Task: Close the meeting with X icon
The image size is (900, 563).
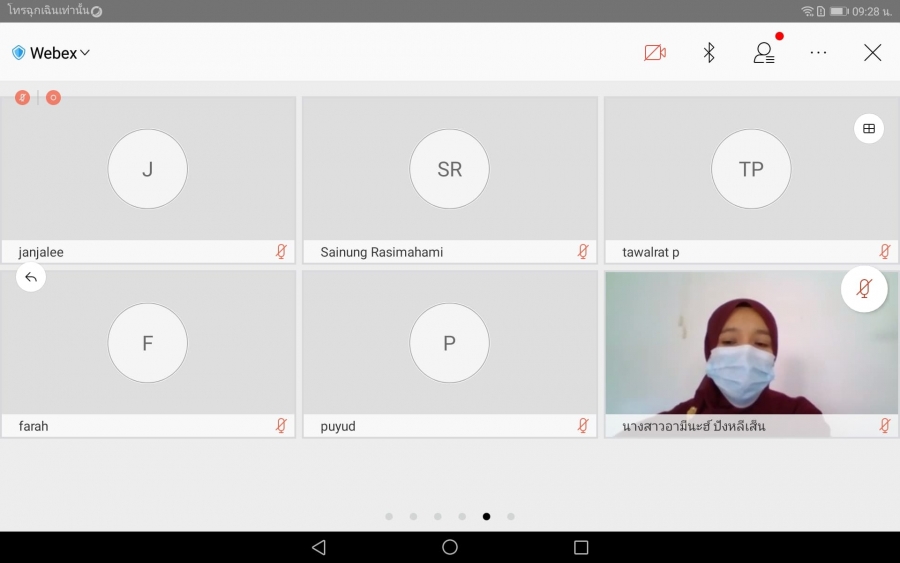Action: point(872,53)
